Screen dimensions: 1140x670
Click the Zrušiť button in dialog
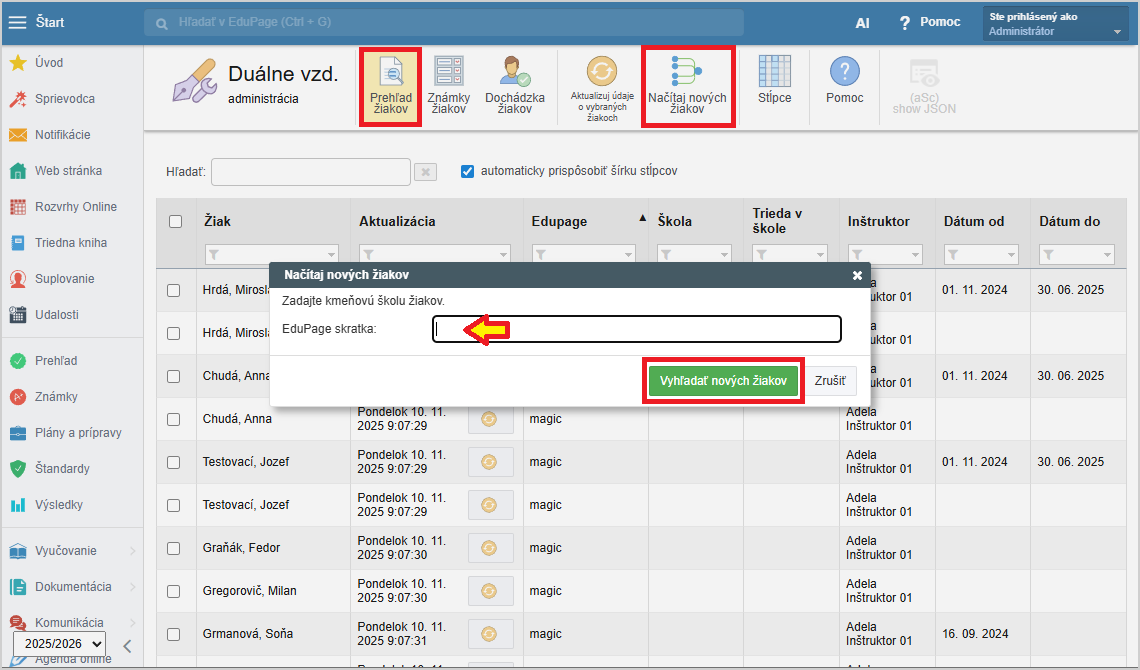830,381
